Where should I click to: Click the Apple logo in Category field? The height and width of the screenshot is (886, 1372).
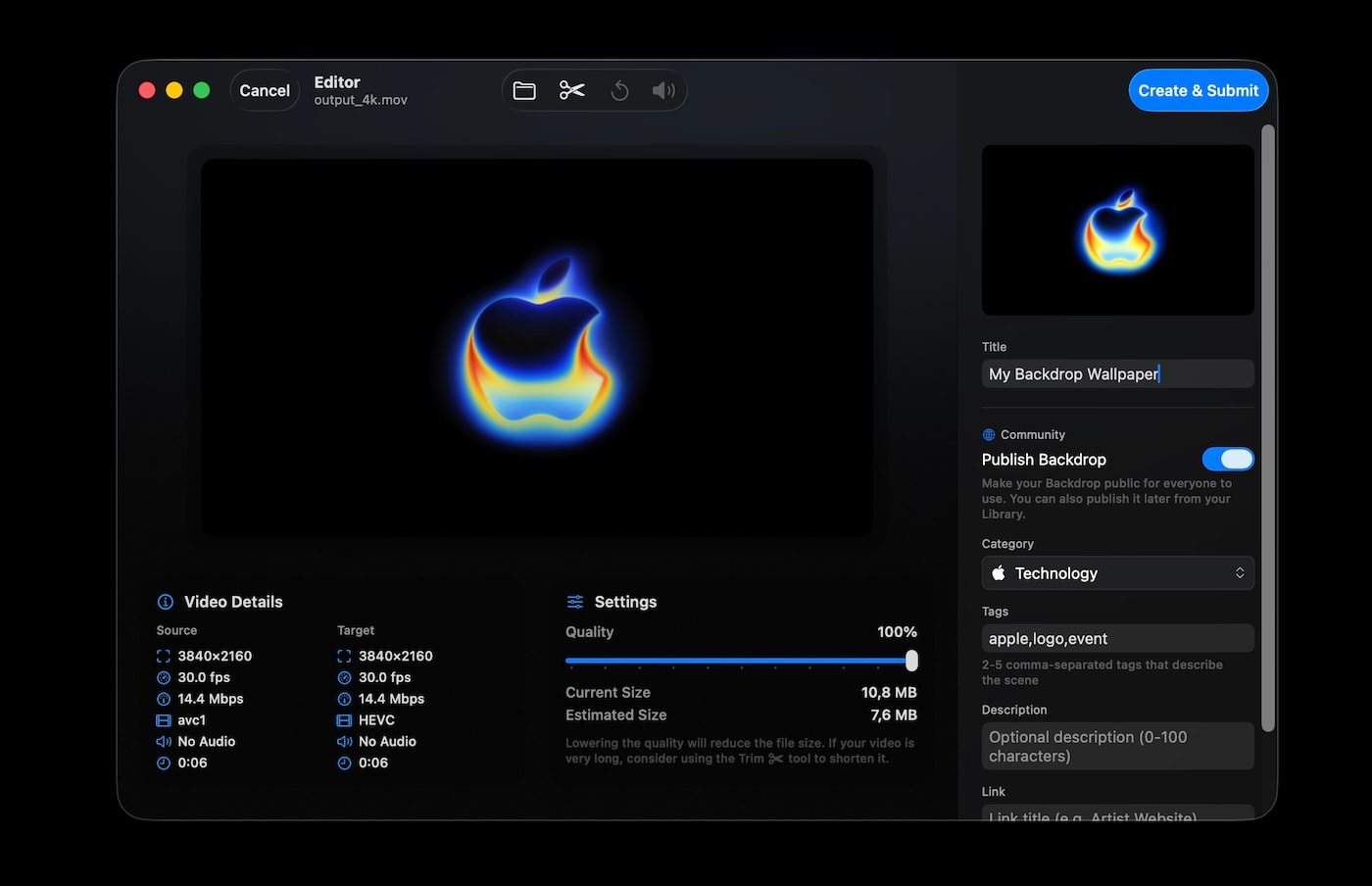pos(999,573)
